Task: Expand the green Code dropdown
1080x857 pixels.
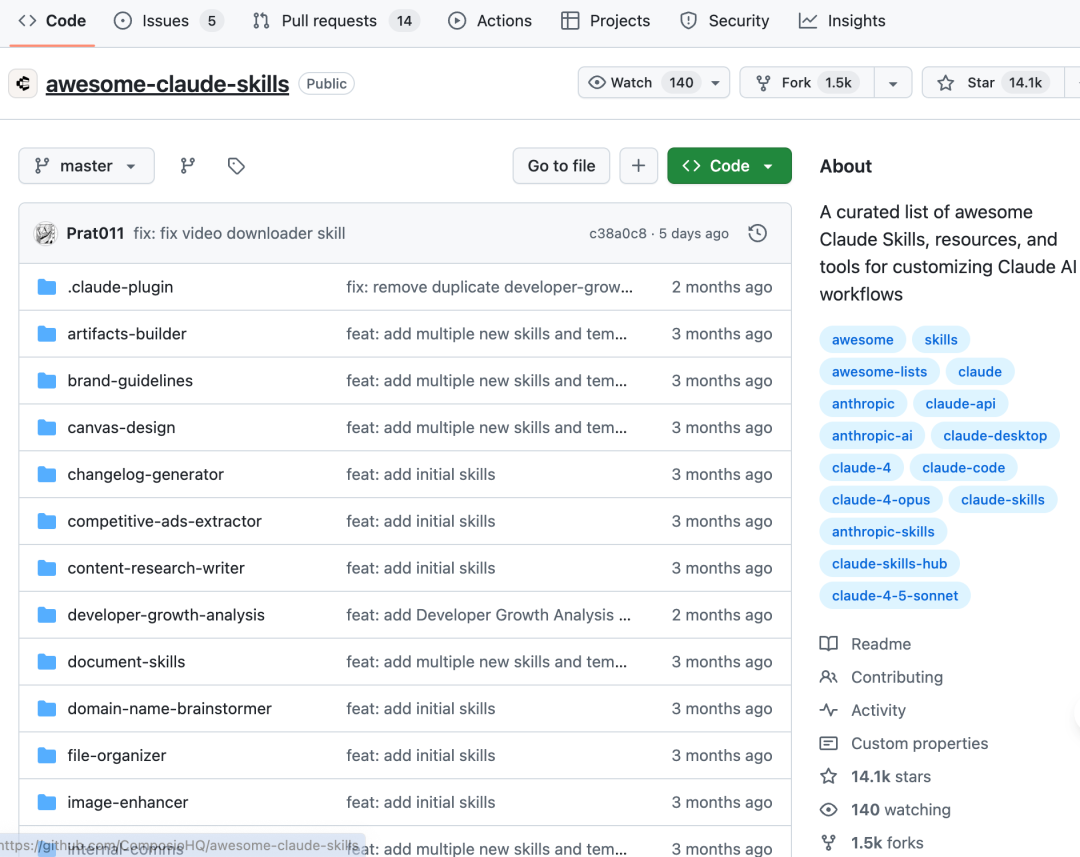Action: click(x=729, y=166)
